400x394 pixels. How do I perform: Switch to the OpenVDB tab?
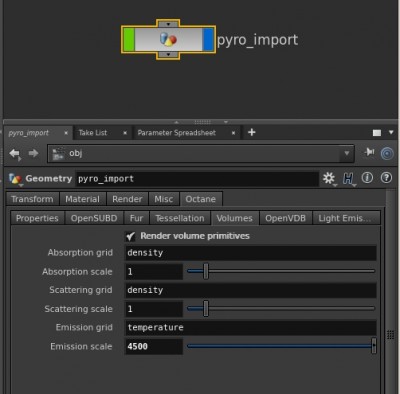[x=285, y=218]
